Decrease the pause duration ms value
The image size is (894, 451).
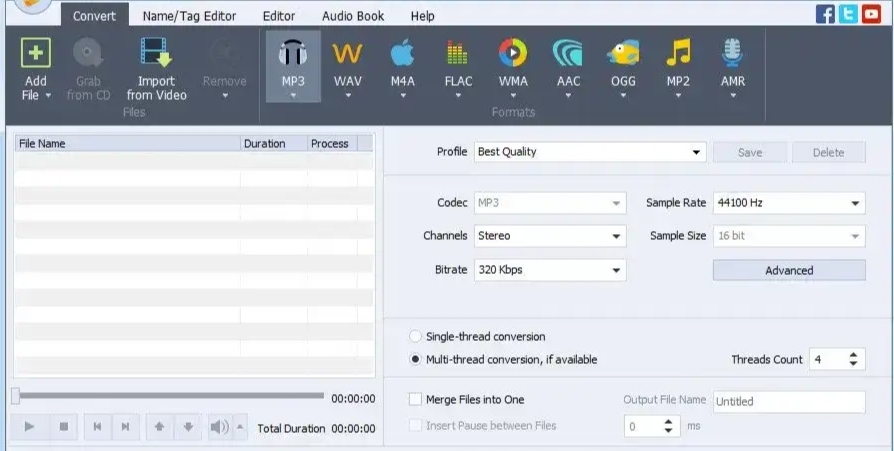click(x=669, y=430)
